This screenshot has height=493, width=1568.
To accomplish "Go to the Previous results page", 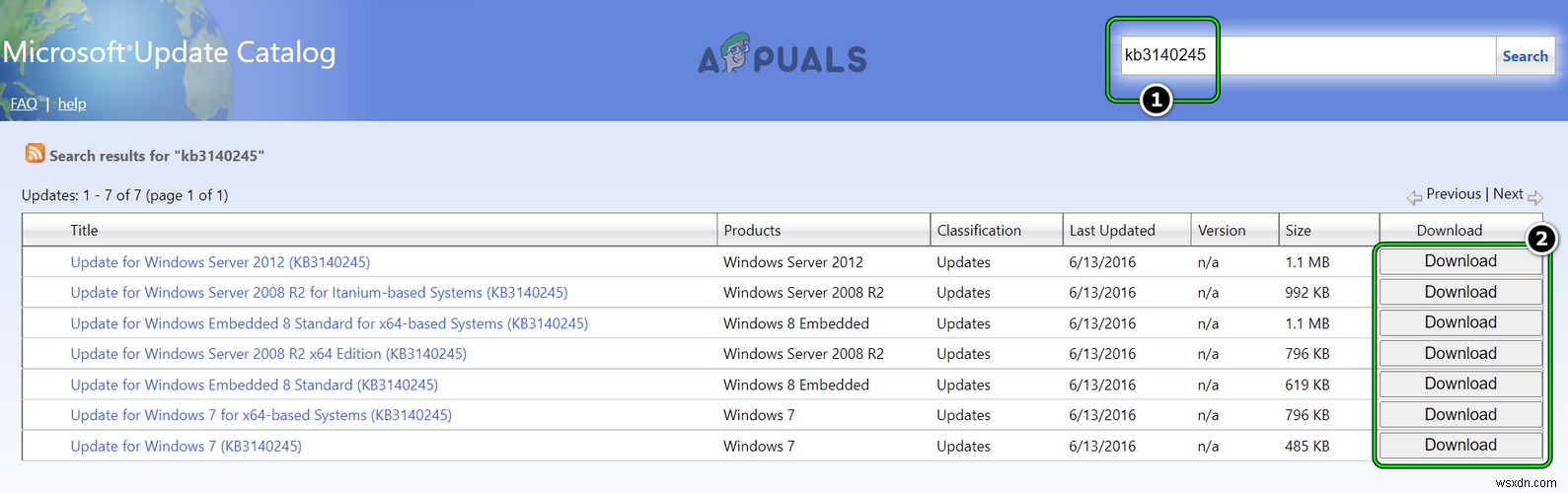I will 1454,194.
